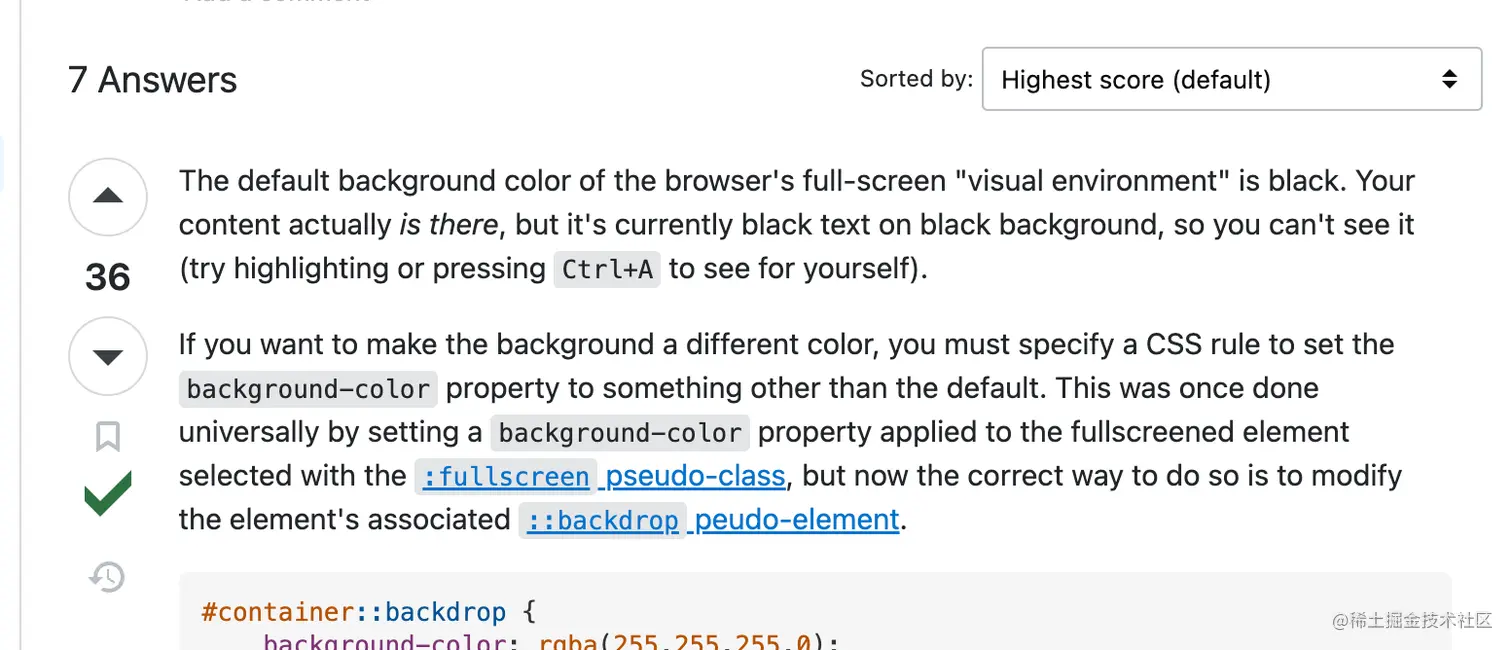Viewport: 1512px width, 650px height.
Task: Click background-color code before 'property to something'
Action: coord(308,388)
